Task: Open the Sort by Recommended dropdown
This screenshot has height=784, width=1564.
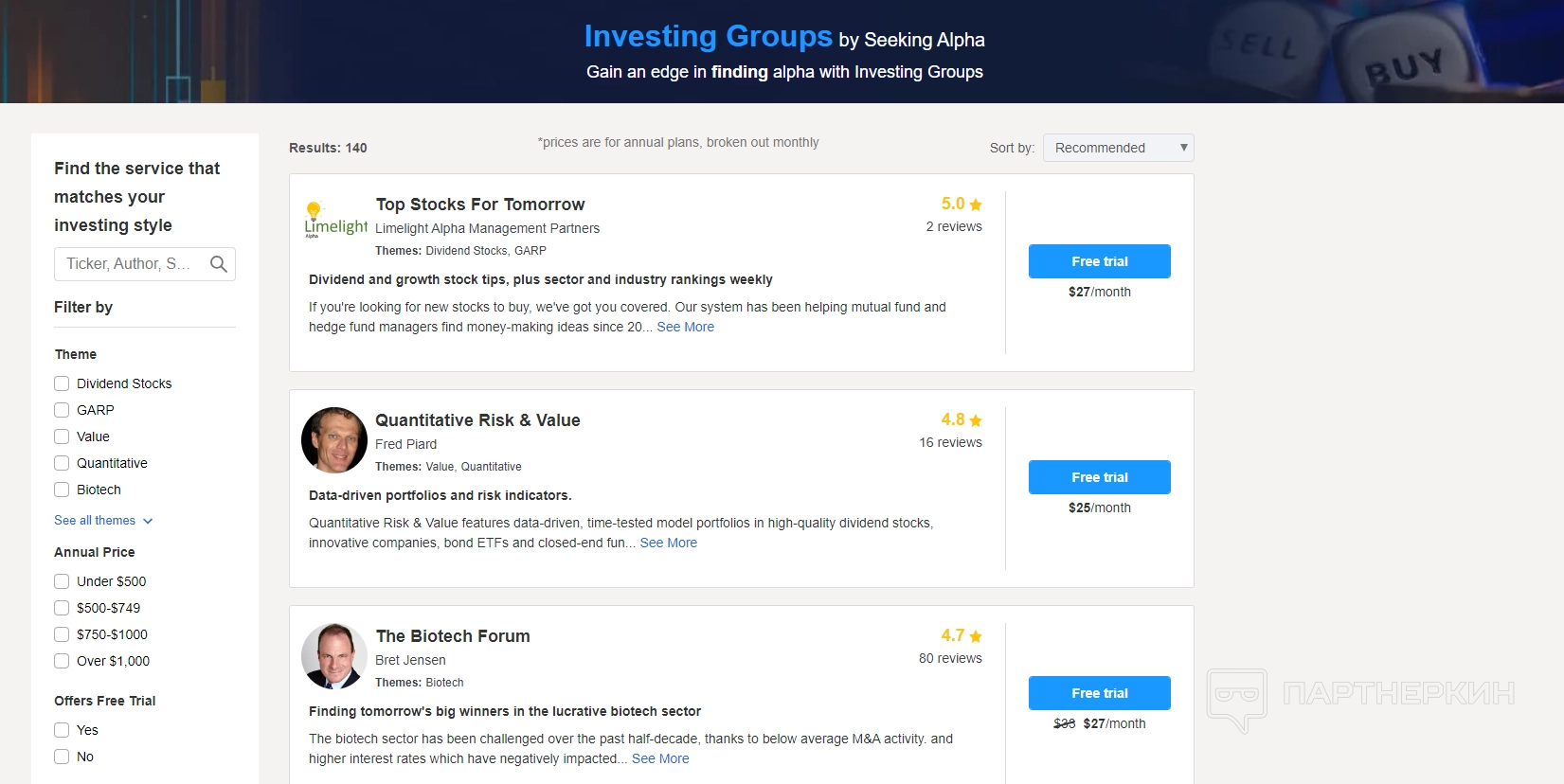Action: pyautogui.click(x=1118, y=148)
